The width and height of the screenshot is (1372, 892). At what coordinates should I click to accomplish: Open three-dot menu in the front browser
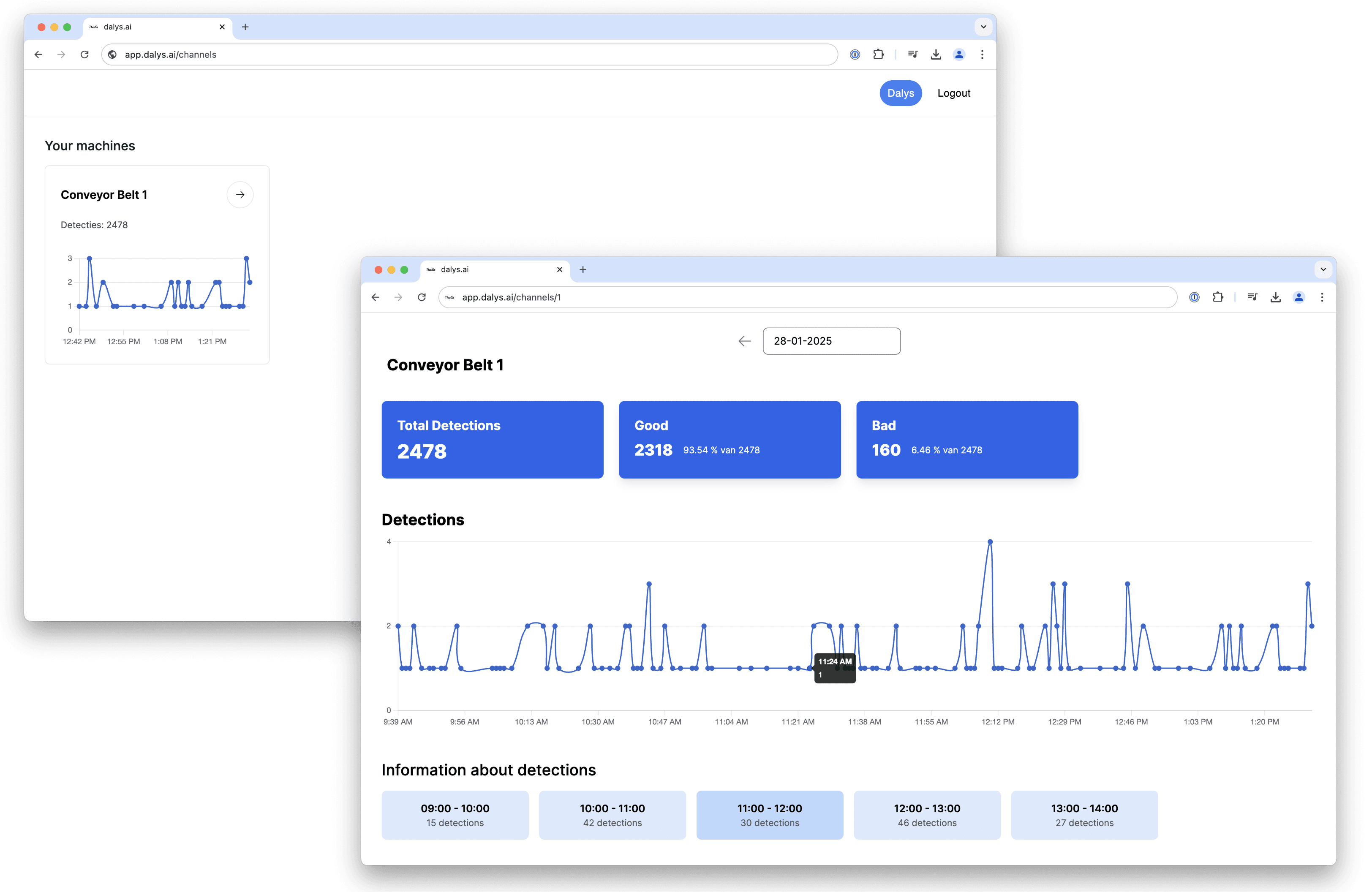point(1322,297)
